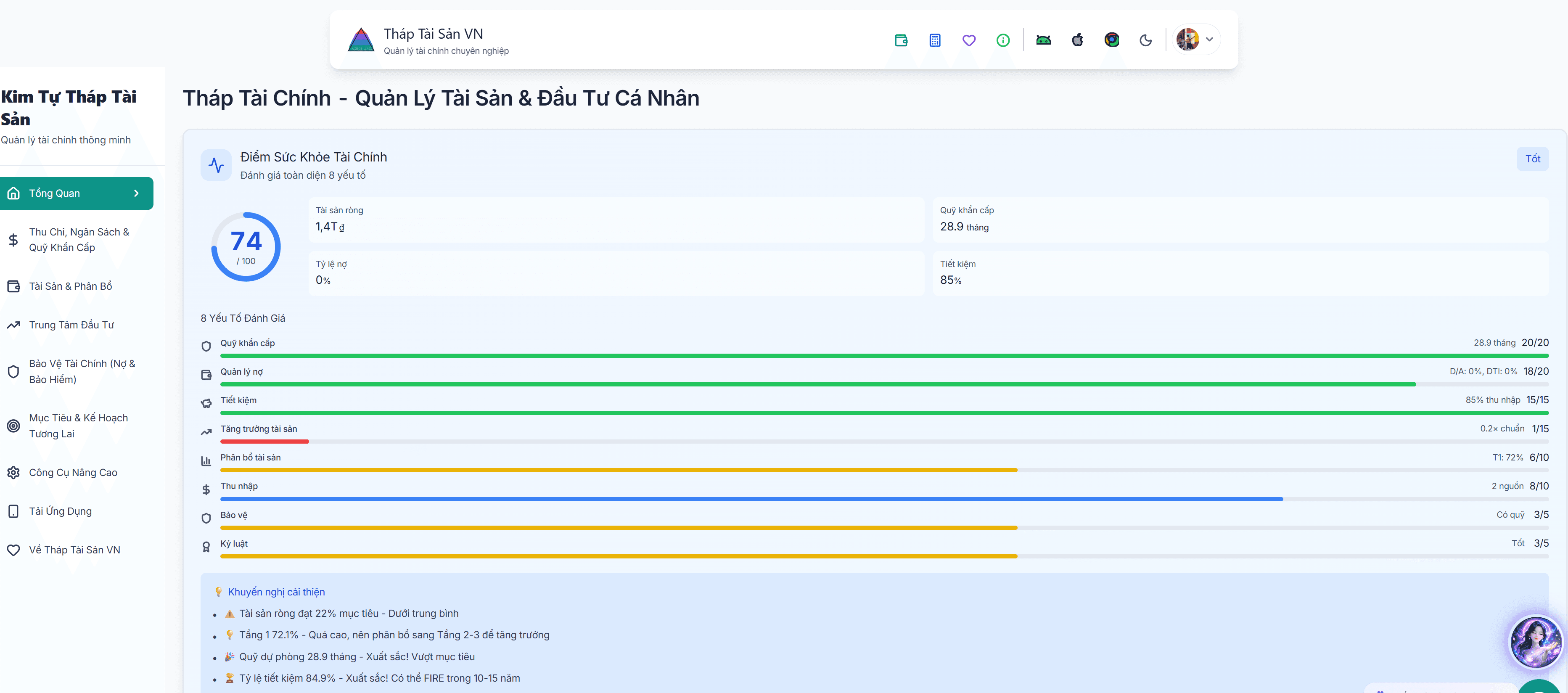Click the Tăng trưởng tài sản progress bar
This screenshot has height=693, width=1568.
[x=884, y=441]
